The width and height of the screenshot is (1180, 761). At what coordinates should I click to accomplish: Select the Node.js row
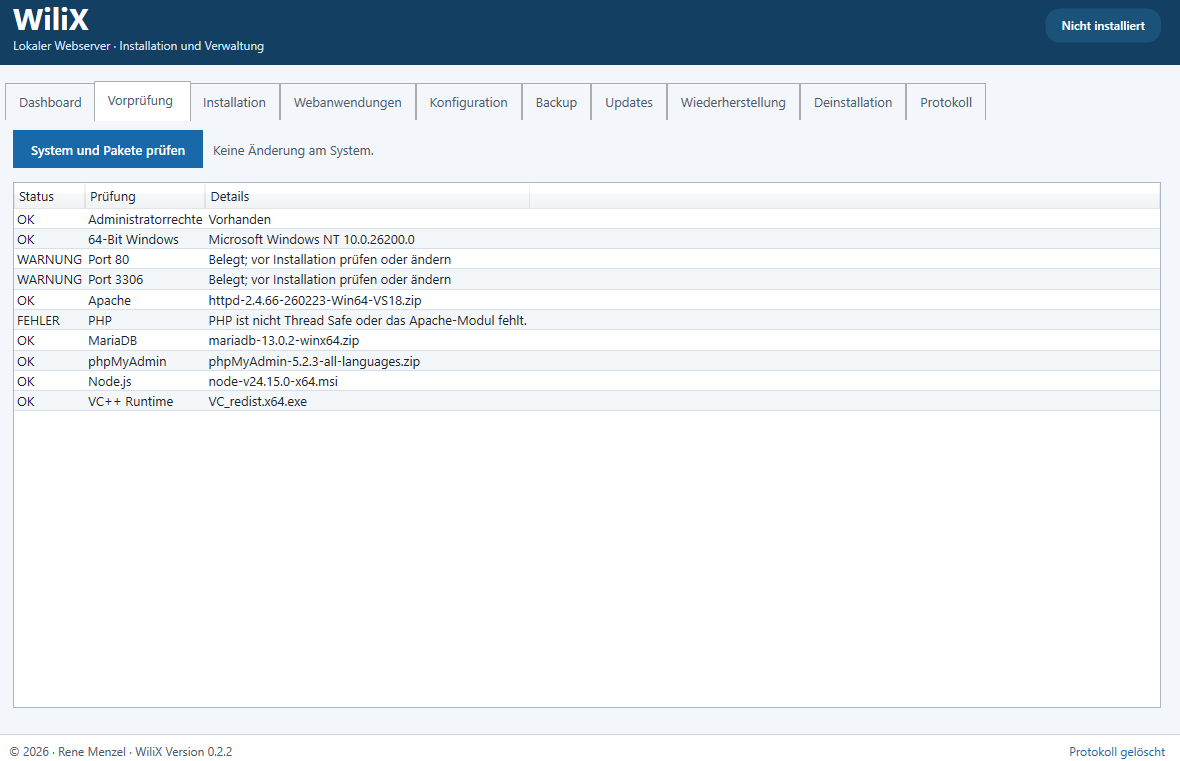pyautogui.click(x=587, y=381)
